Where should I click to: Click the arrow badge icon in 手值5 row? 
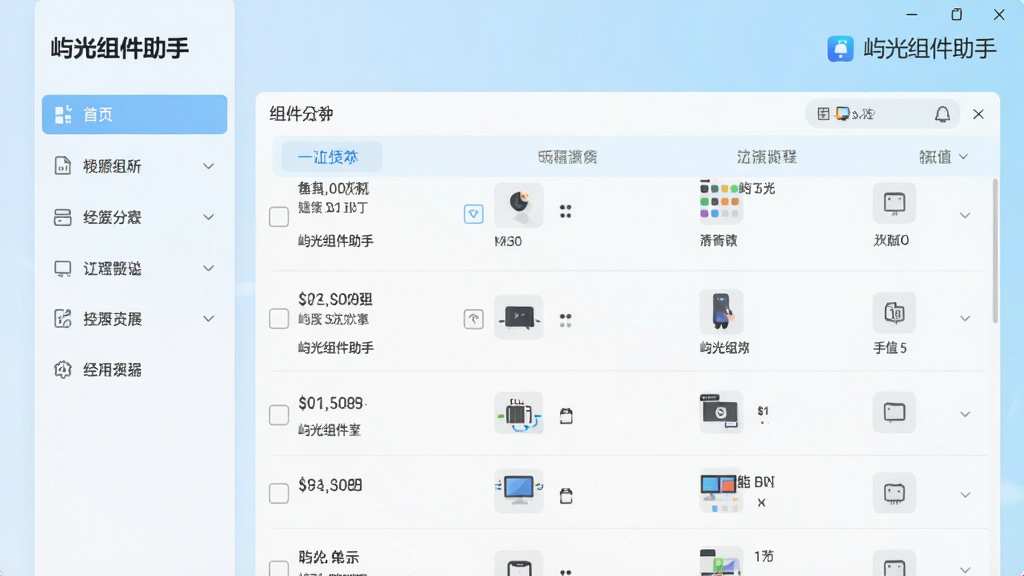click(473, 319)
